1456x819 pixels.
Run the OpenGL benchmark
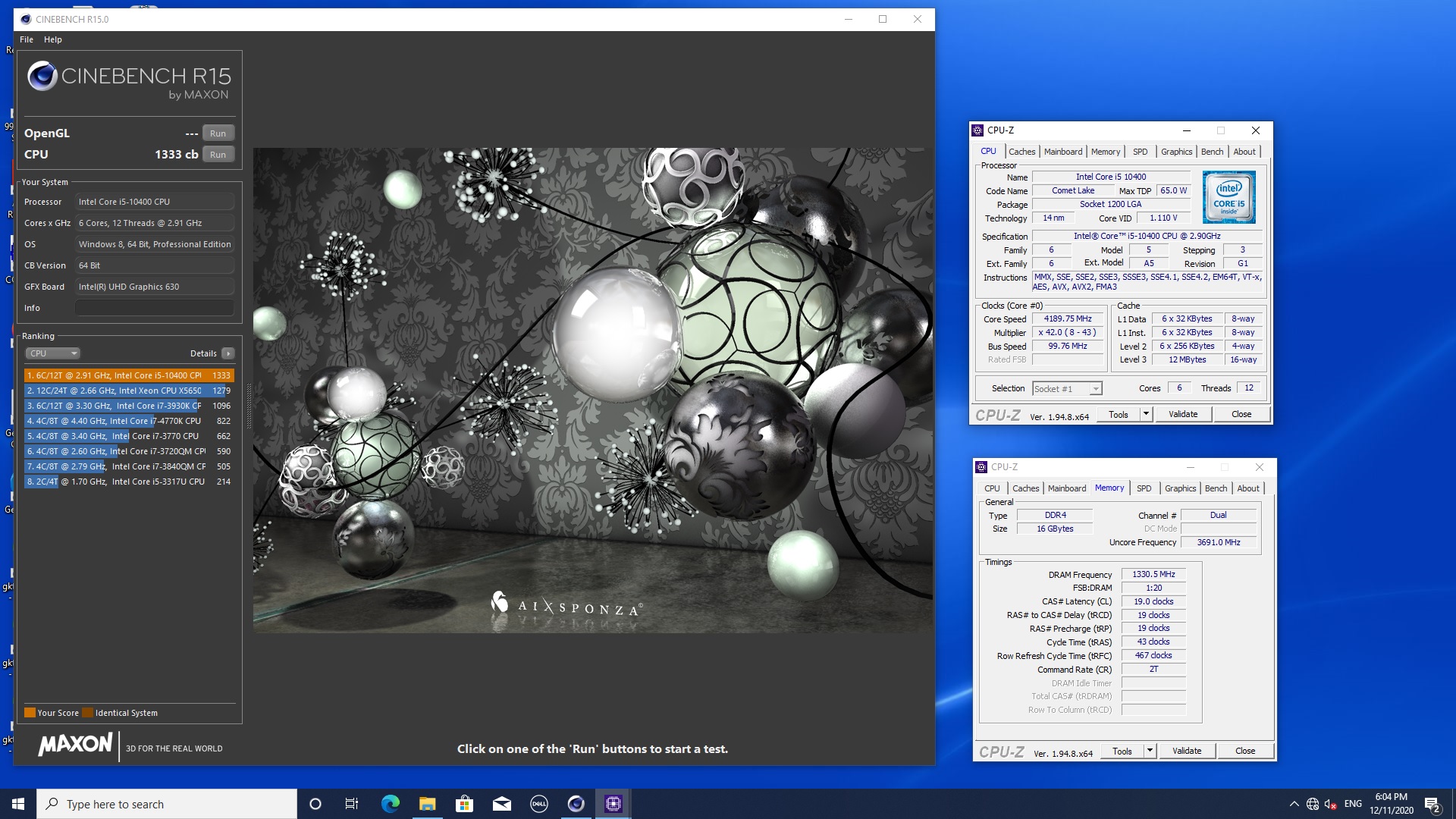[218, 133]
